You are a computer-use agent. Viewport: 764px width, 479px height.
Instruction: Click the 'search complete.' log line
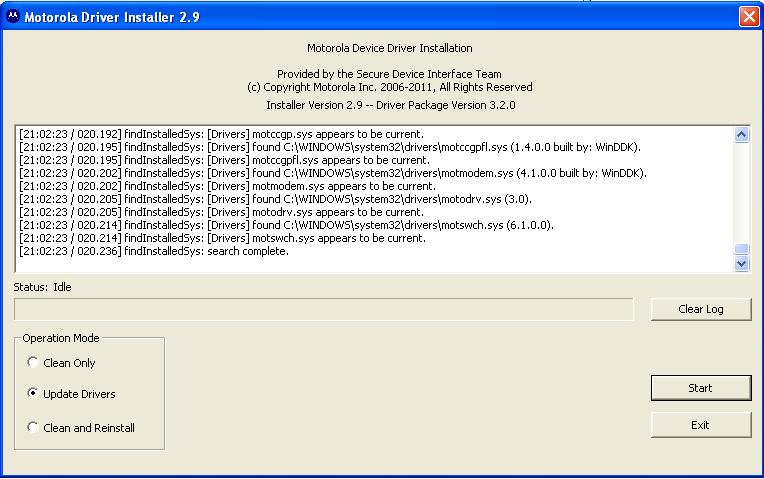[x=154, y=251]
